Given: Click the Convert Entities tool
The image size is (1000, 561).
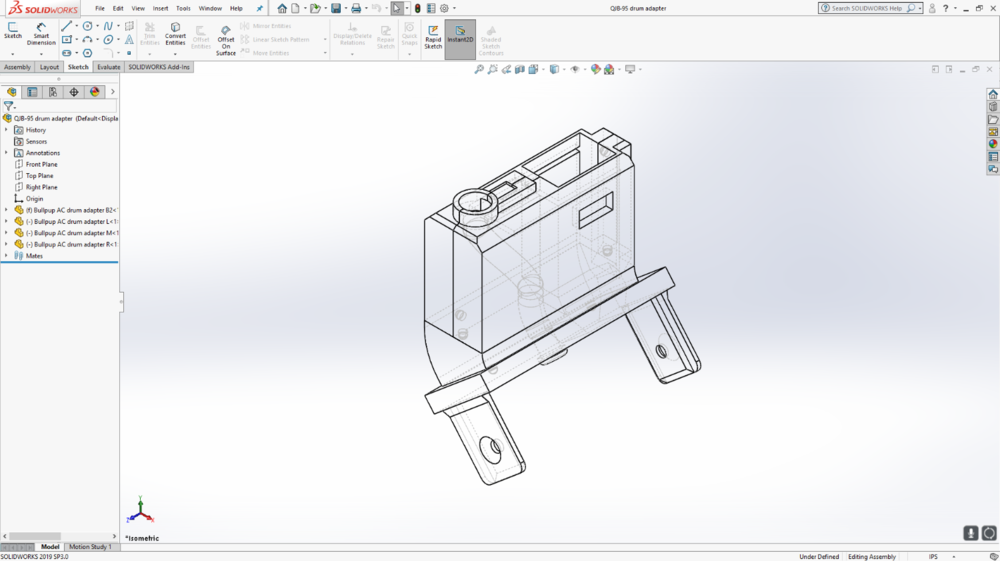Looking at the screenshot, I should [175, 34].
